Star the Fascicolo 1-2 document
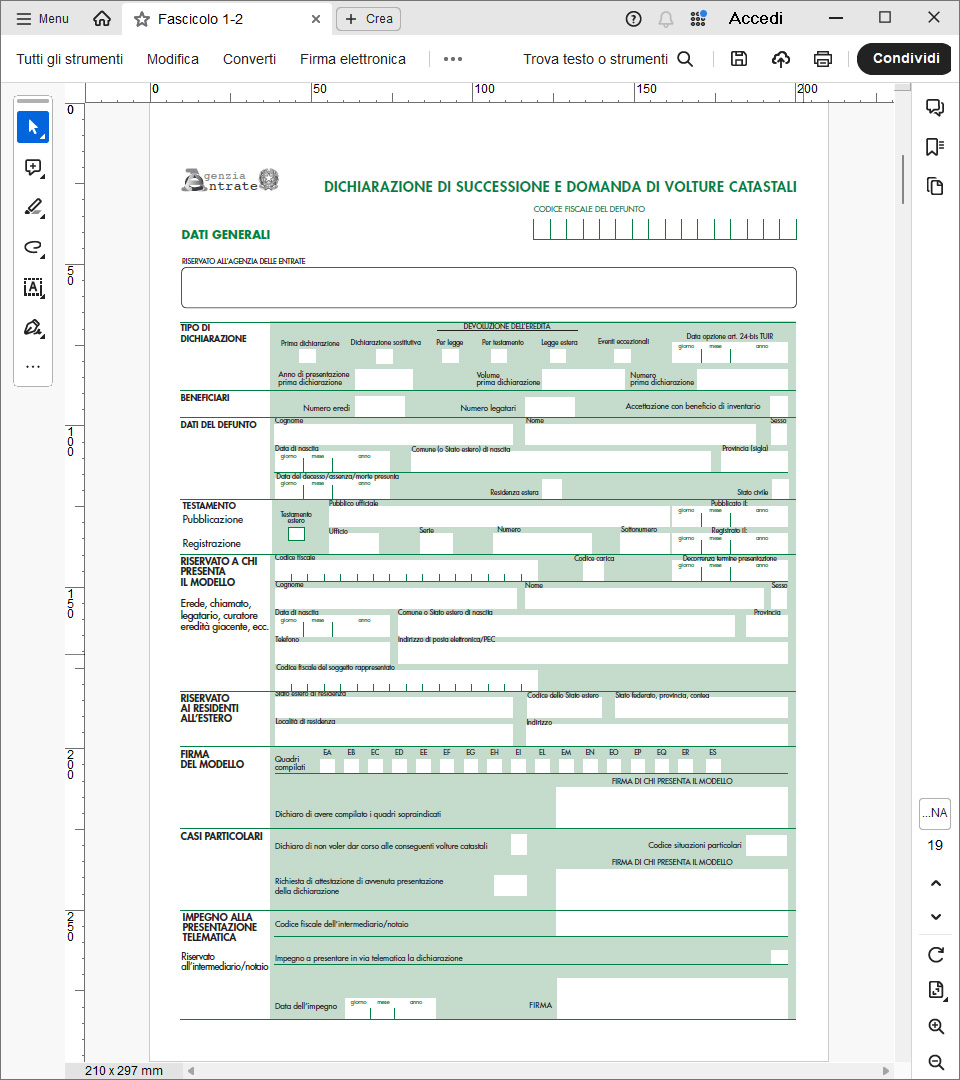 click(x=142, y=19)
